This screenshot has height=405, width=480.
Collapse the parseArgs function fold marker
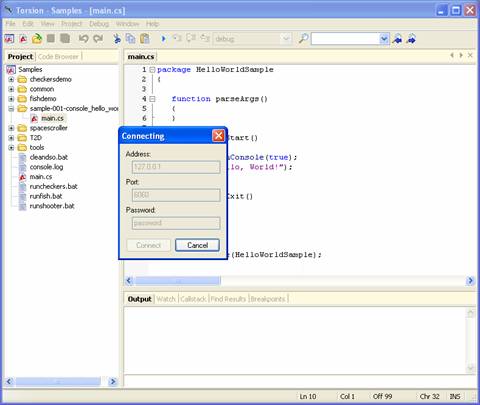coord(152,99)
